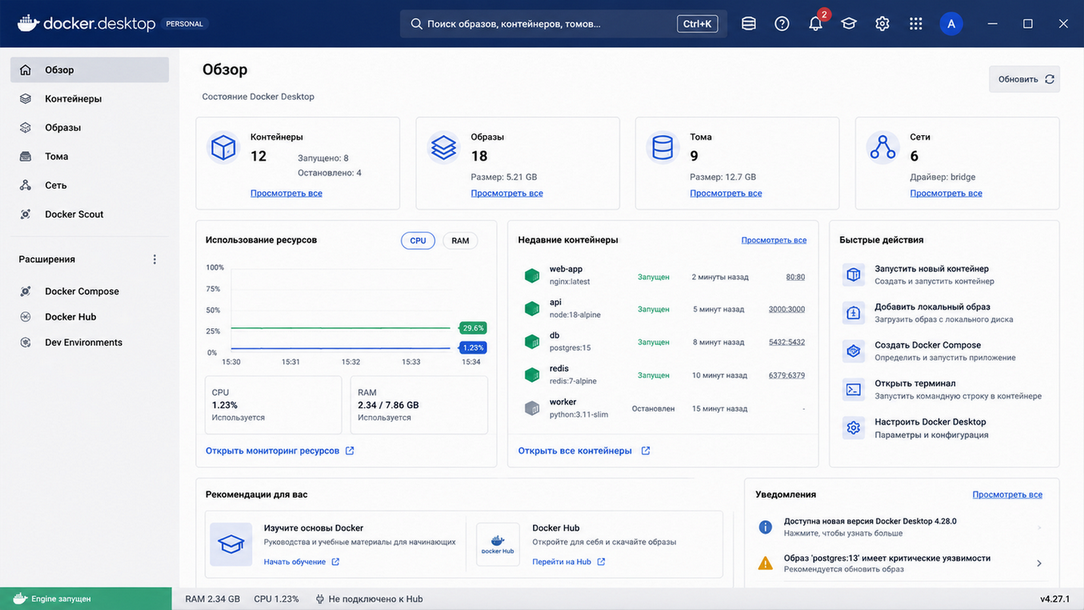
Task: Click Просмотреть все under Контейнеры card
Action: click(x=286, y=194)
